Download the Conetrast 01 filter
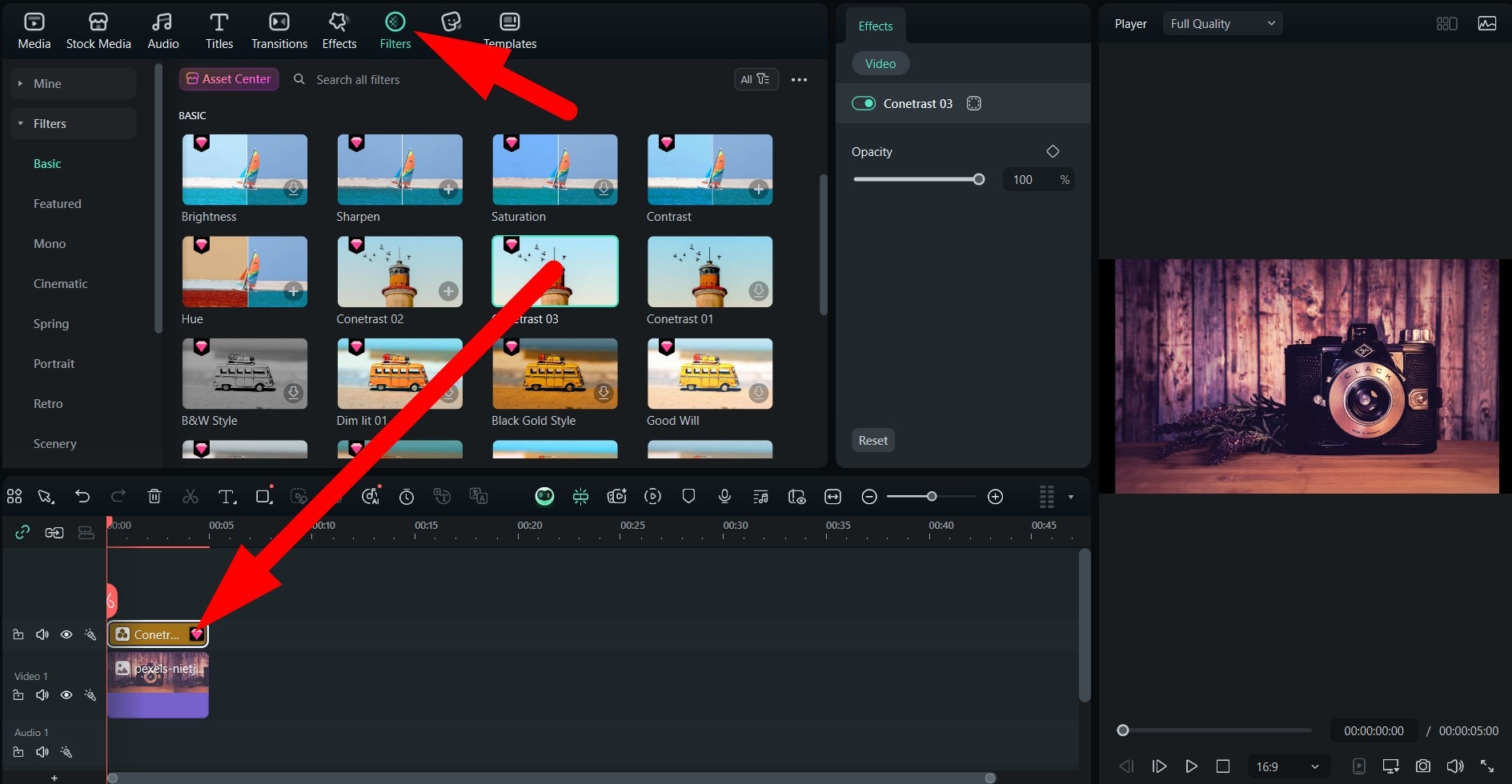This screenshot has height=784, width=1512. pyautogui.click(x=759, y=291)
